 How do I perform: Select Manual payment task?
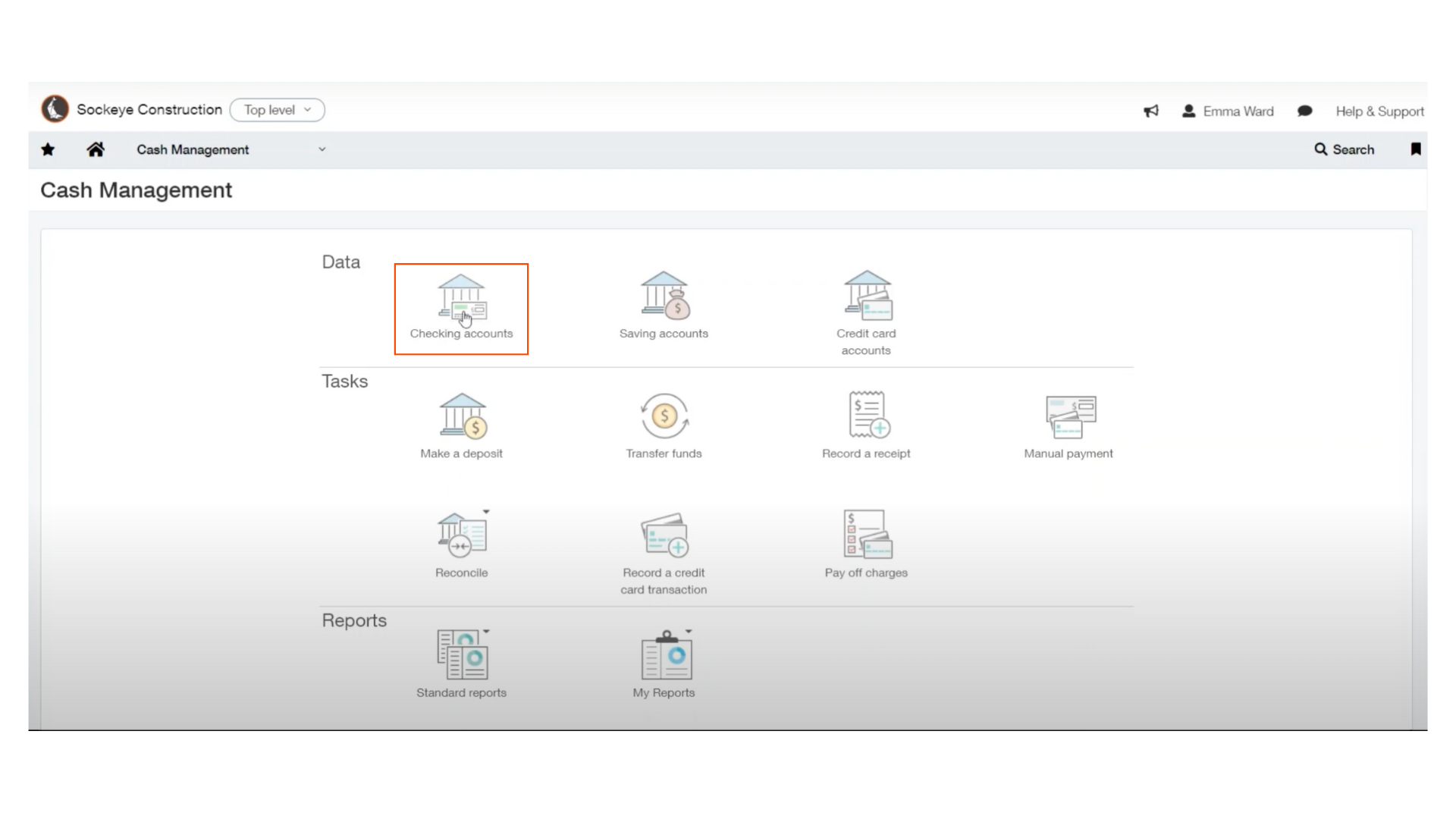tap(1068, 425)
